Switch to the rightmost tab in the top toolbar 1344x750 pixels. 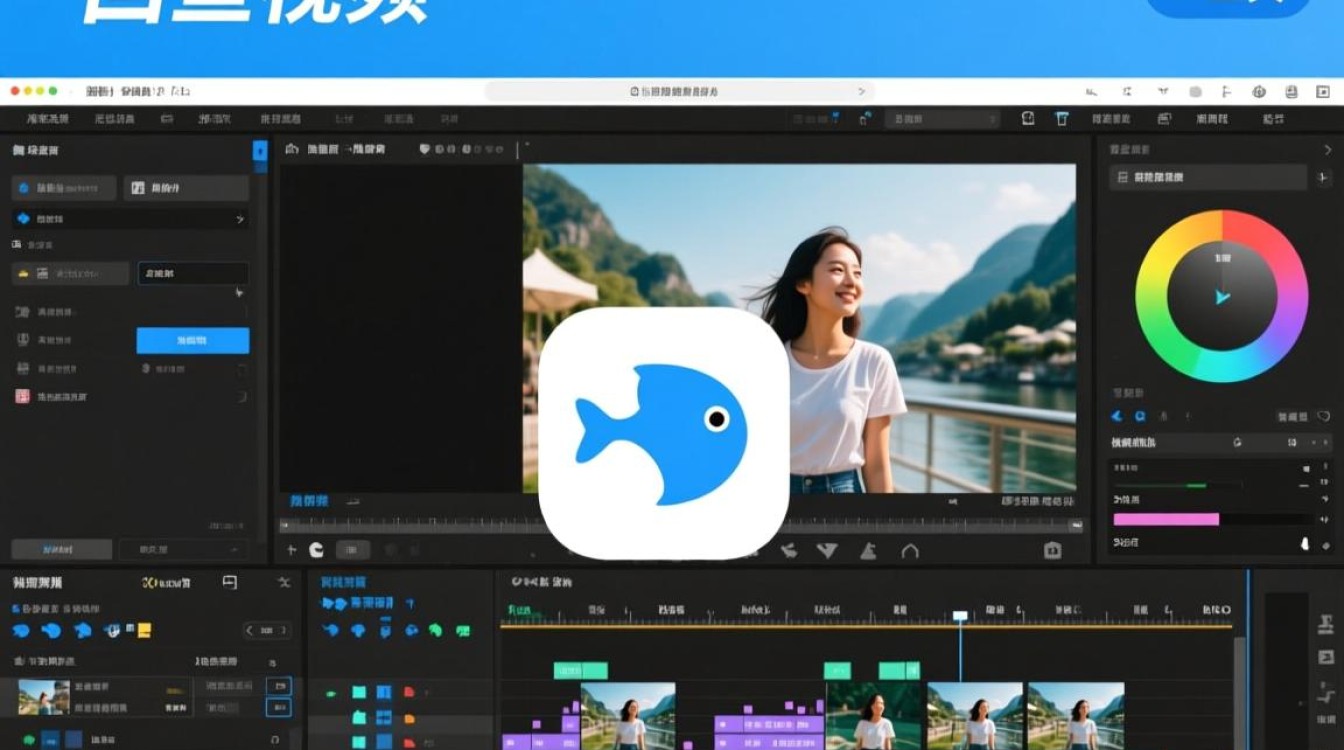pyautogui.click(x=1274, y=117)
